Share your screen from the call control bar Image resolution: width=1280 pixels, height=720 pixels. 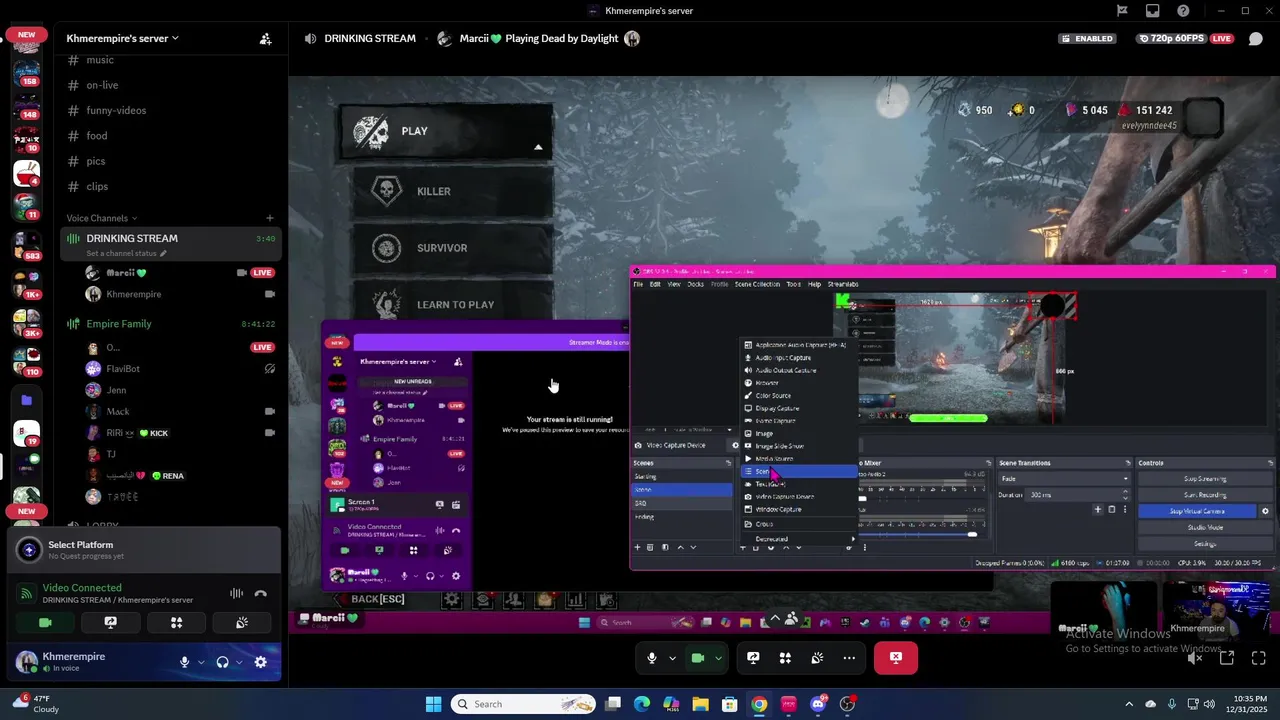(753, 658)
